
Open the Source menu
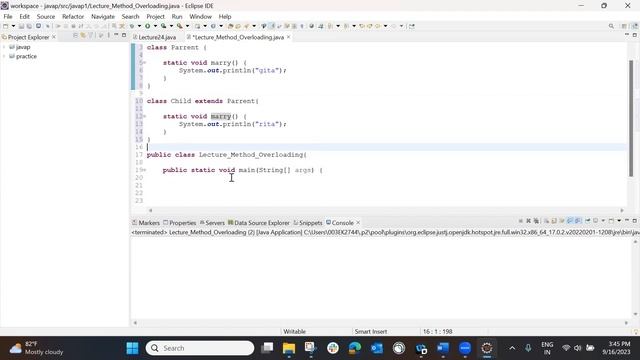coord(46,17)
